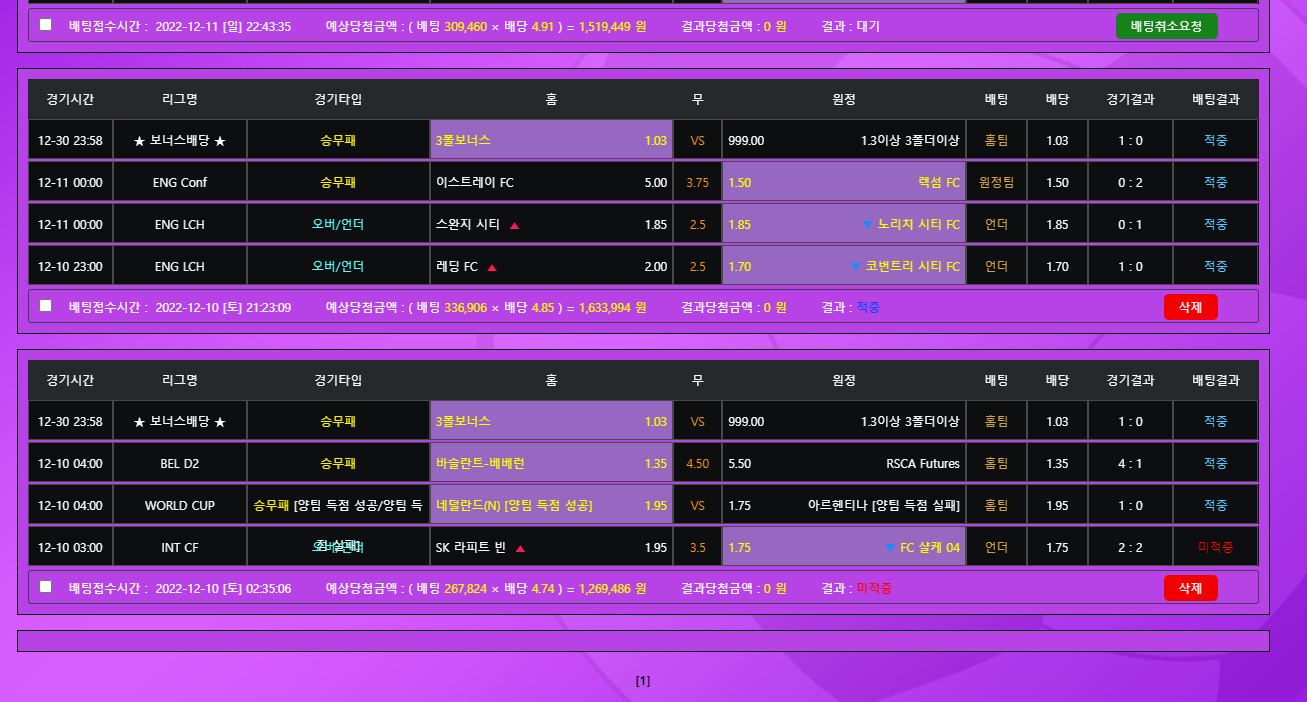Viewport: 1307px width, 702px height.
Task: Click the 아르헨티나 양팀 득점 실패 away cell
Action: pyautogui.click(x=843, y=506)
